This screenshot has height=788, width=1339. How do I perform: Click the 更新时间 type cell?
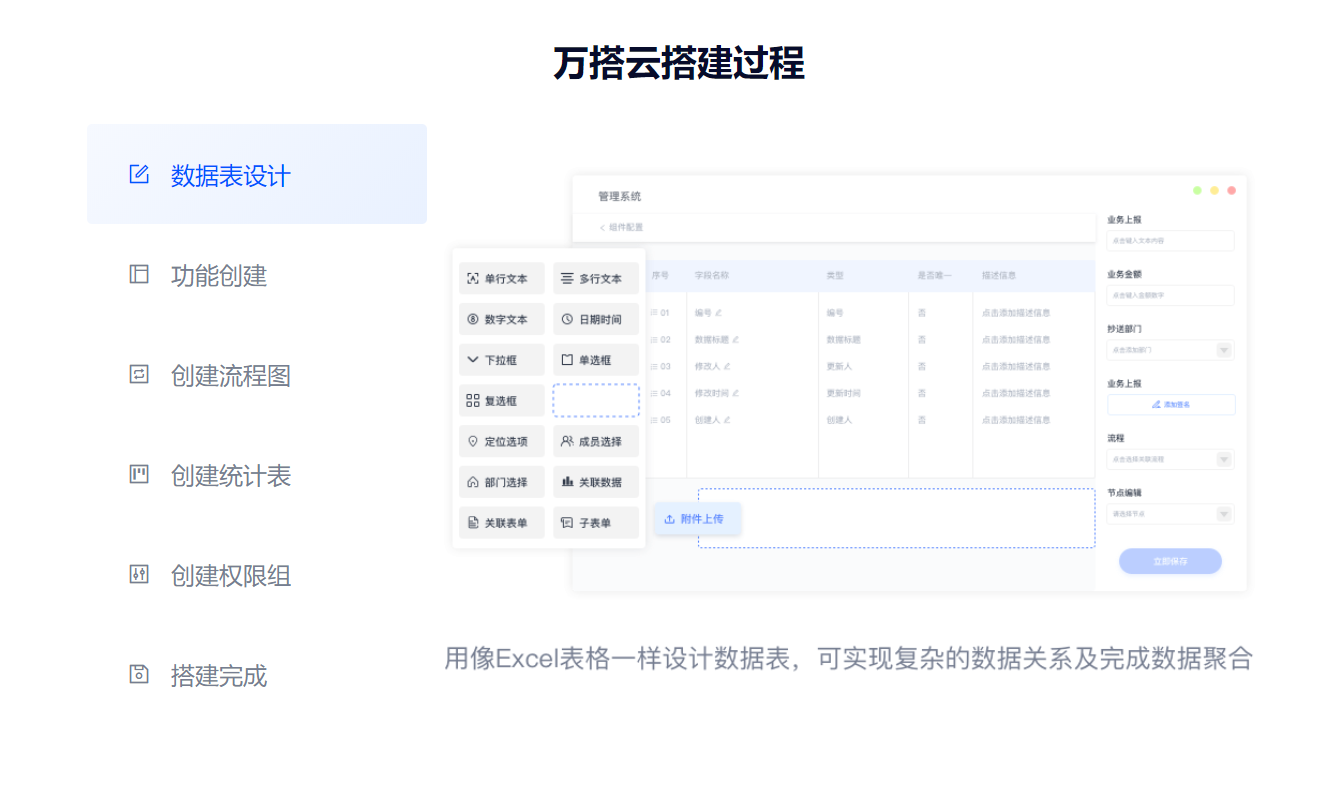pos(843,393)
